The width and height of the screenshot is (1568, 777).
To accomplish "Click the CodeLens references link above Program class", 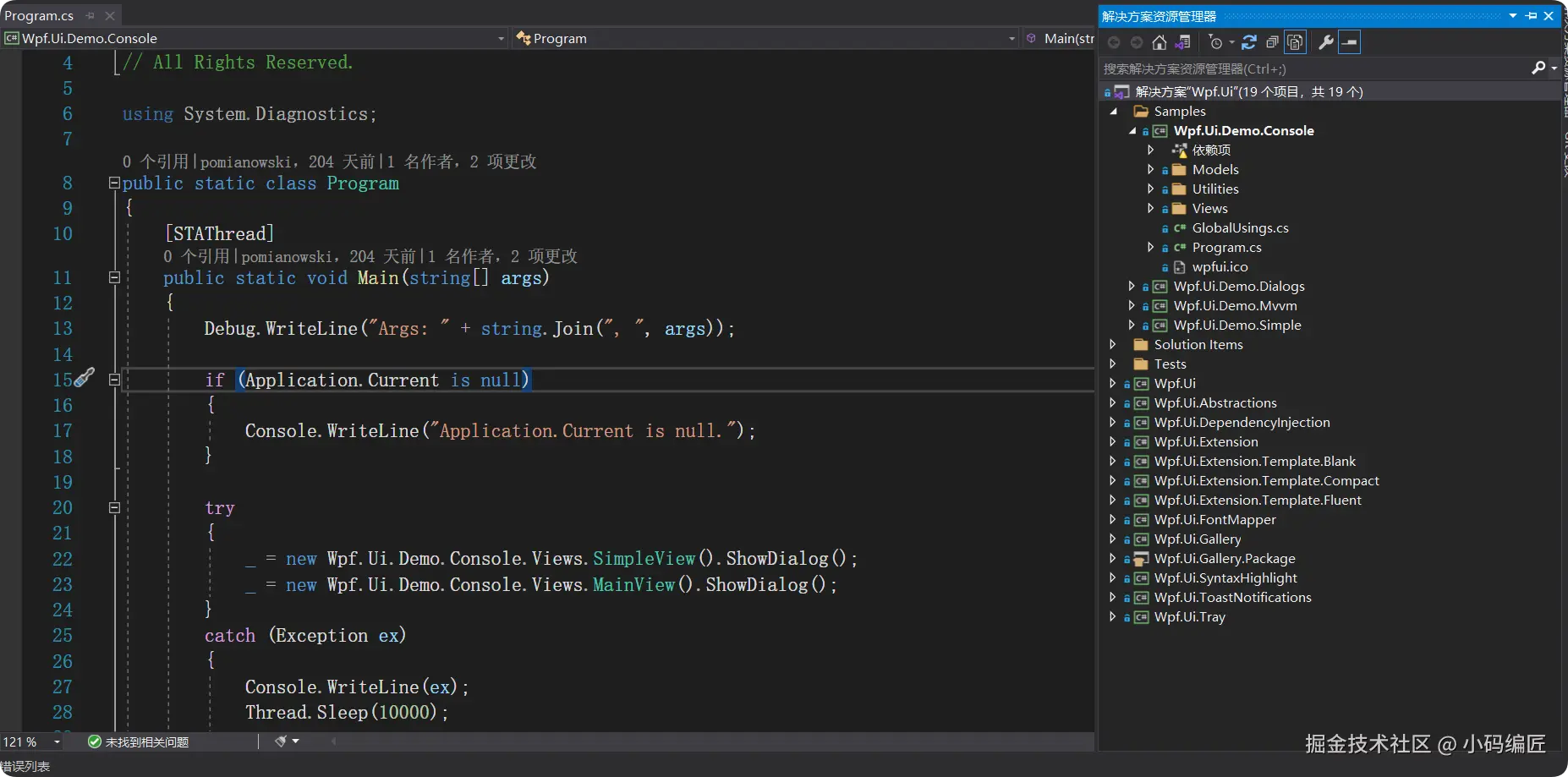I will (x=155, y=161).
